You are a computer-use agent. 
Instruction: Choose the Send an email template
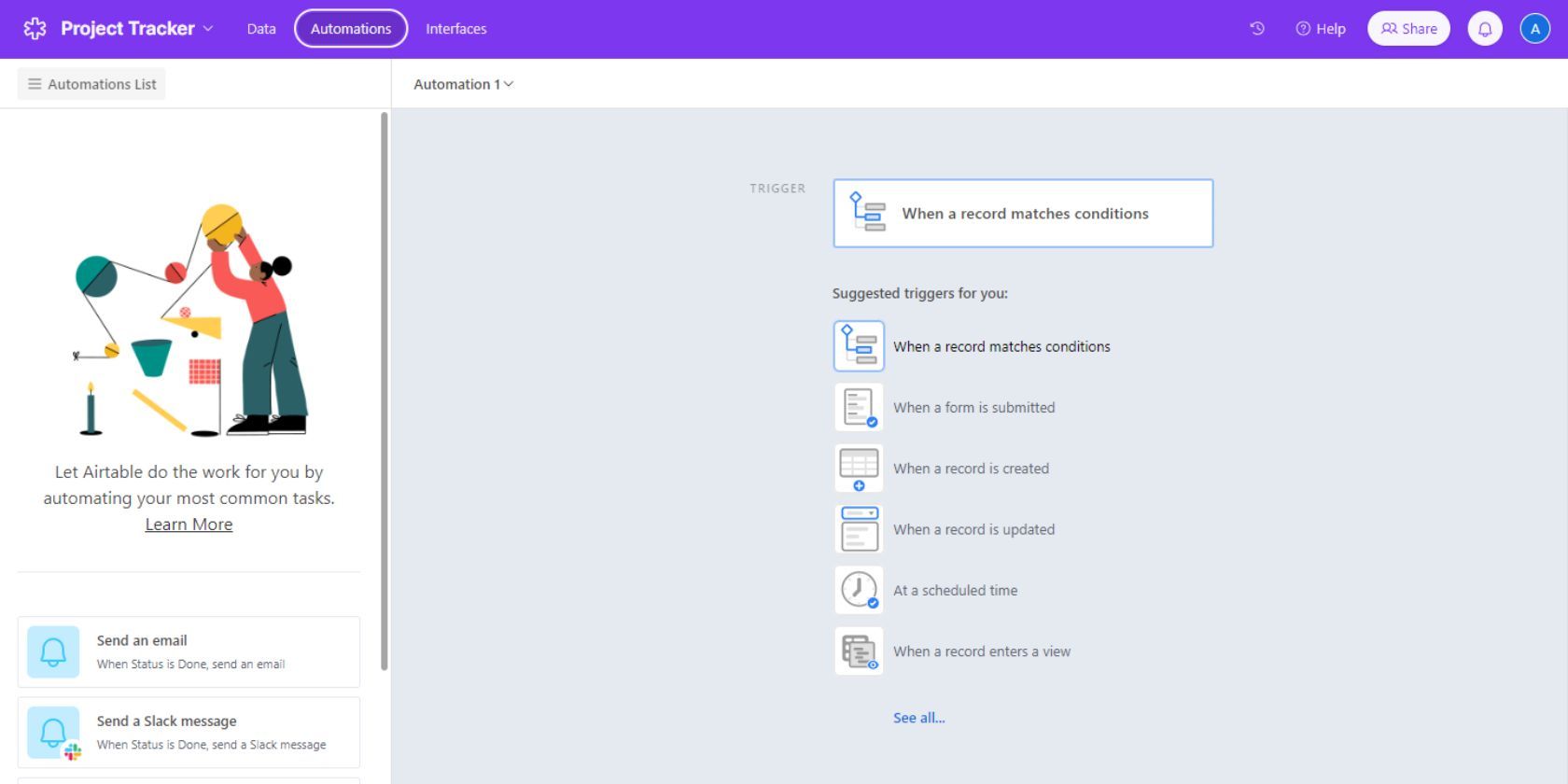(x=189, y=651)
